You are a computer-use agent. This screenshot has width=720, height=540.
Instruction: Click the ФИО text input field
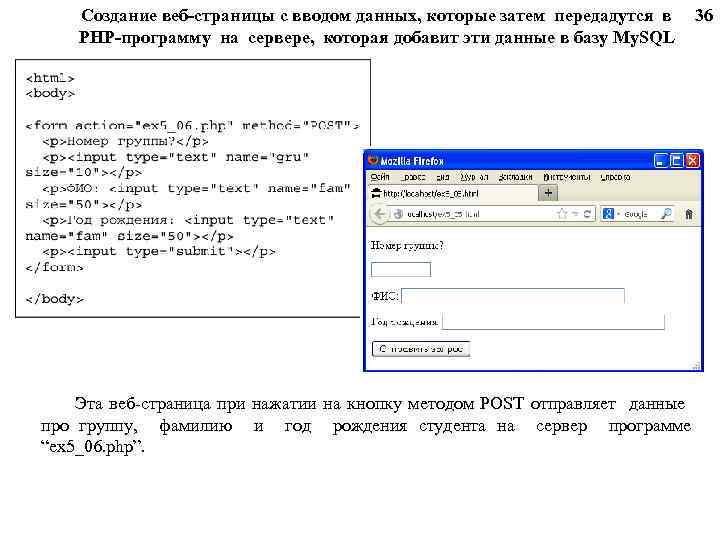pos(513,296)
